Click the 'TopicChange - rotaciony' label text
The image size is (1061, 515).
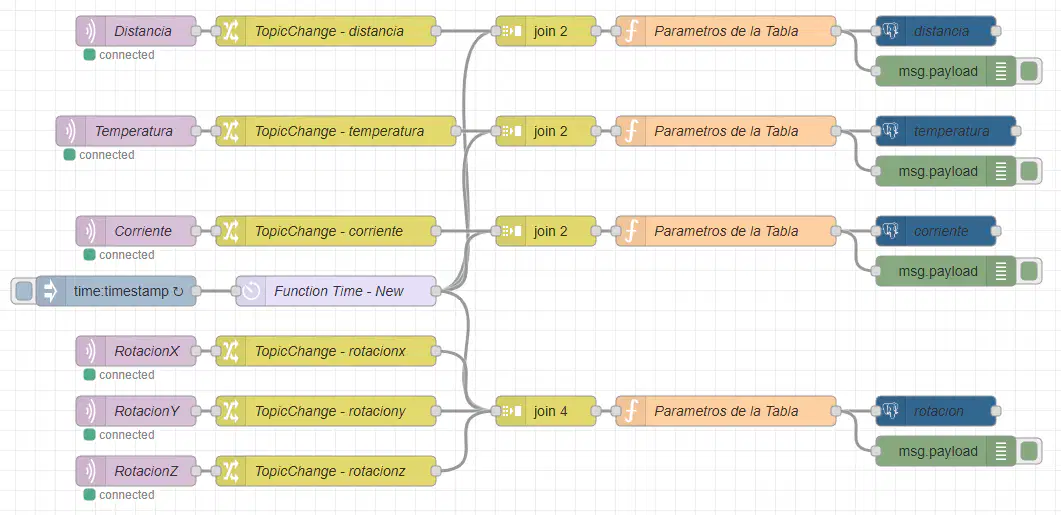(x=330, y=411)
